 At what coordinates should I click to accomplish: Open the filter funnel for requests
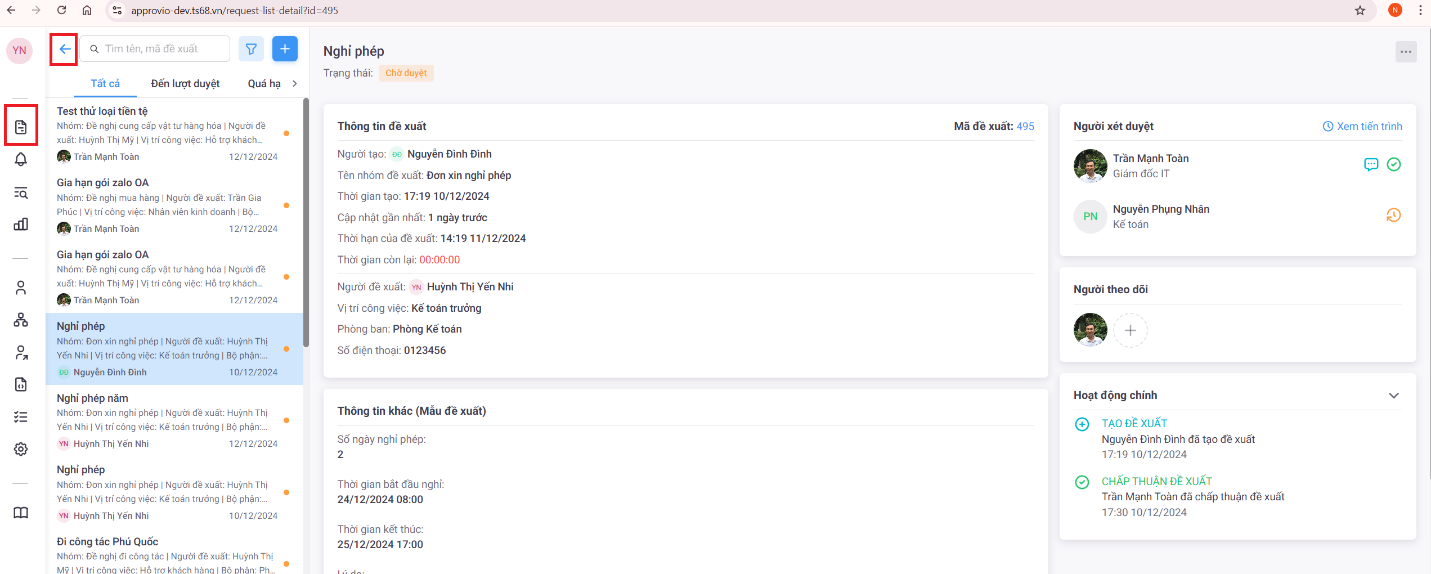click(x=251, y=49)
